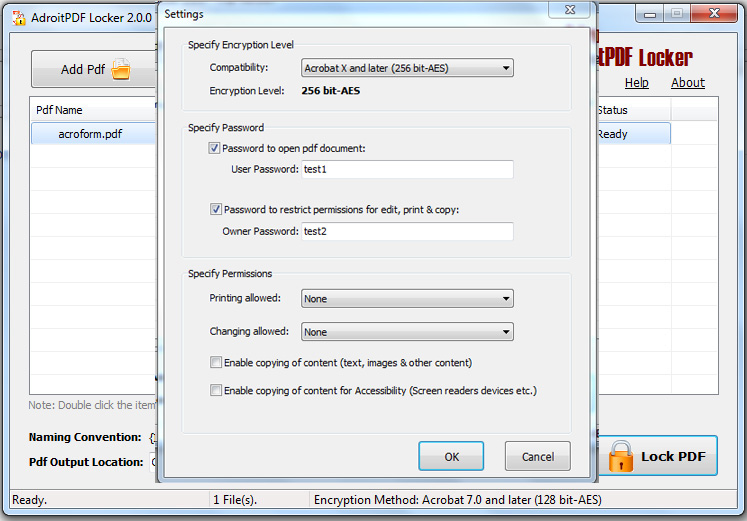
Task: Click into the Owner Password field
Action: 407,231
